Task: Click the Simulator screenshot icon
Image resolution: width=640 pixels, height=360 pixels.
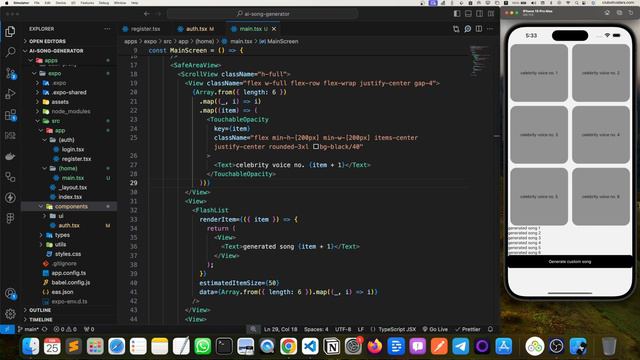Action: click(x=619, y=13)
